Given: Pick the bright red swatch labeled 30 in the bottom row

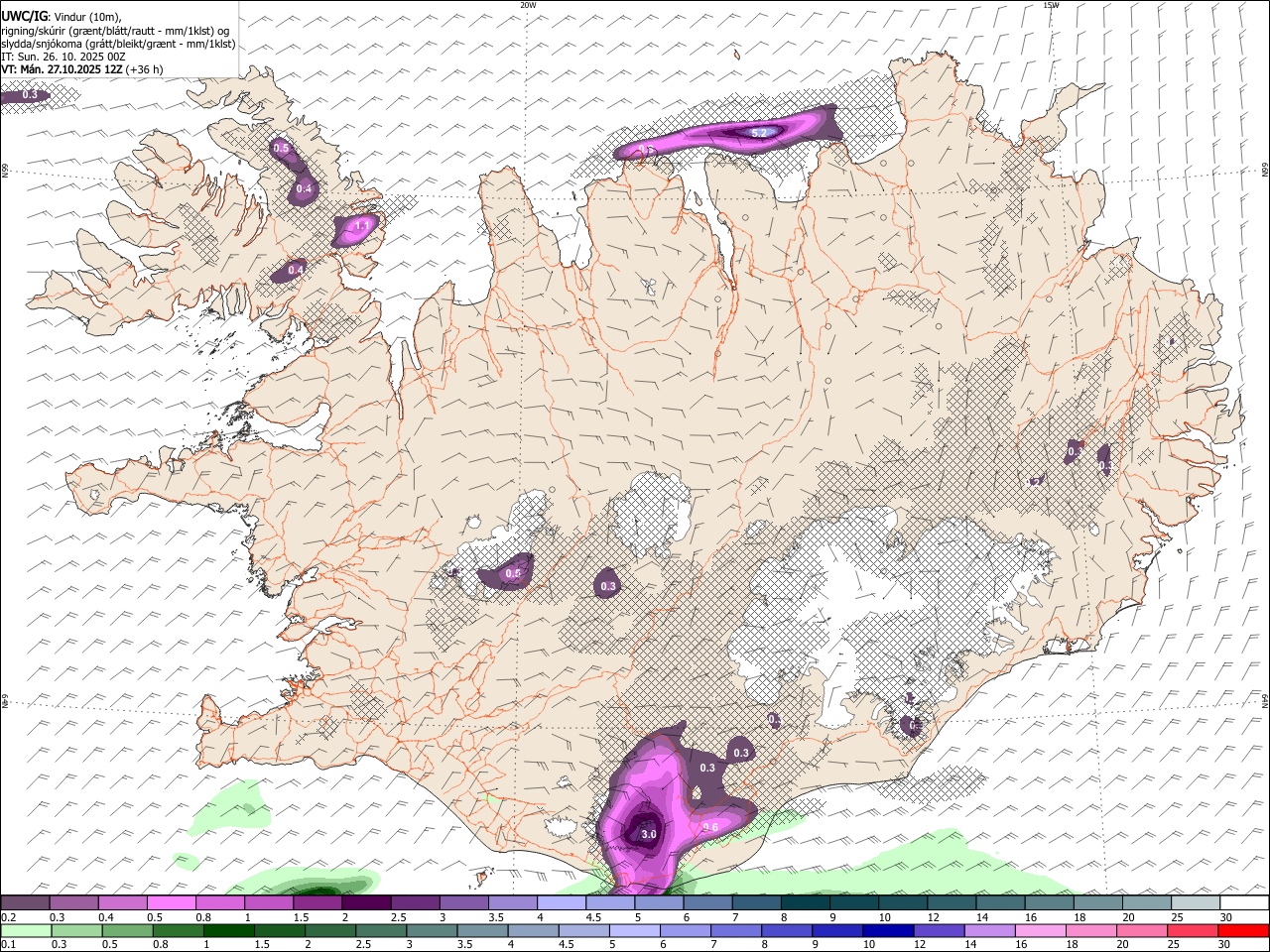Looking at the screenshot, I should tap(1243, 930).
